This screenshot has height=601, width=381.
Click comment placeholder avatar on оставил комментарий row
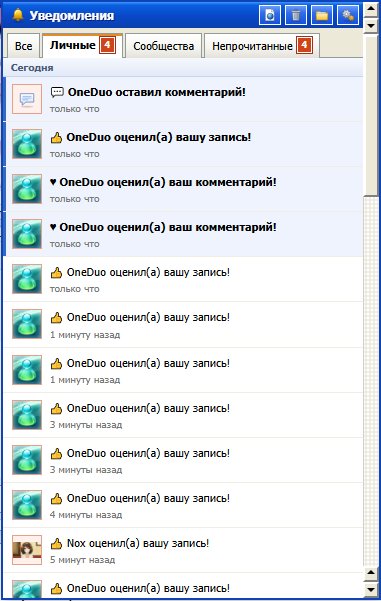[27, 99]
